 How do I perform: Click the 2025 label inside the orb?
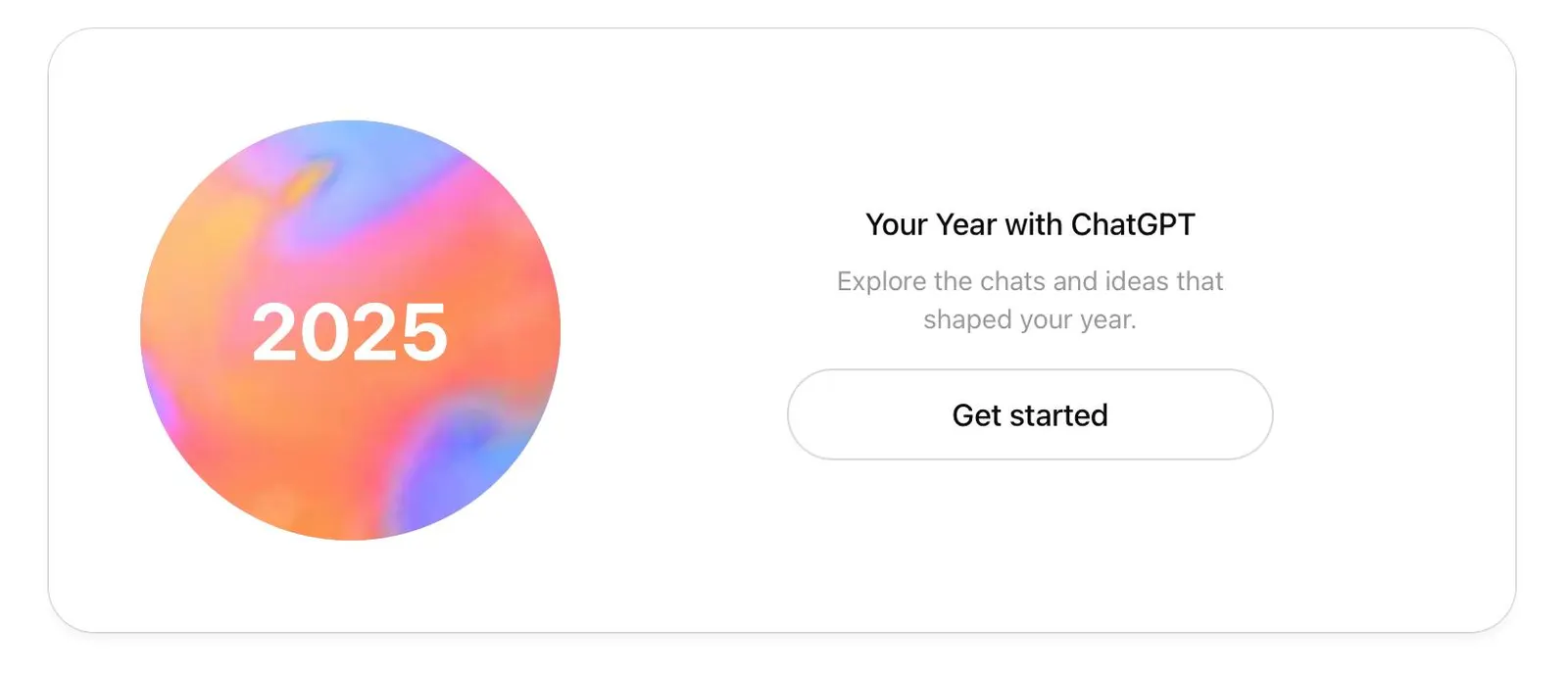pyautogui.click(x=351, y=333)
